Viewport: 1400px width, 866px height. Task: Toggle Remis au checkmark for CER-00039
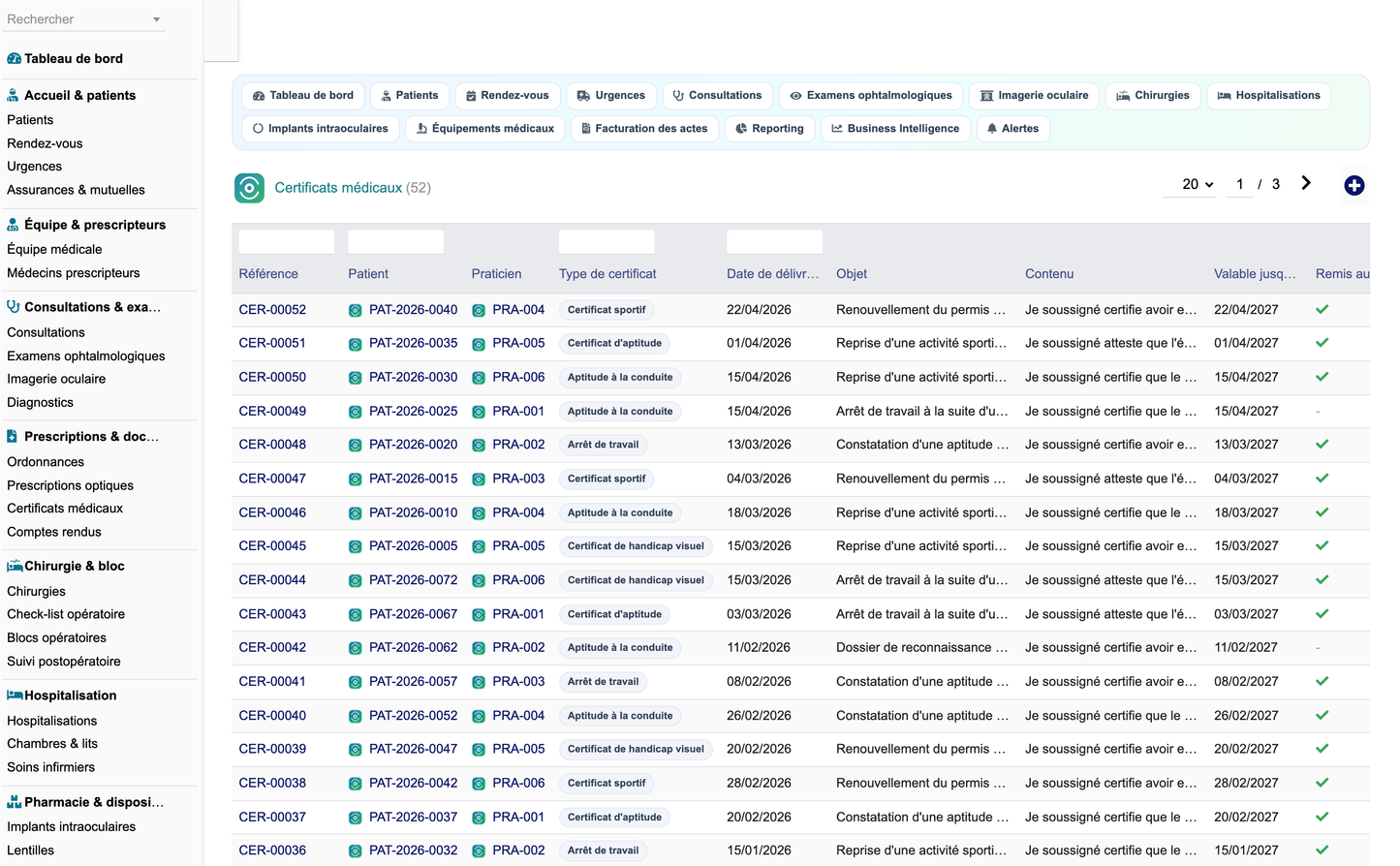(1322, 749)
